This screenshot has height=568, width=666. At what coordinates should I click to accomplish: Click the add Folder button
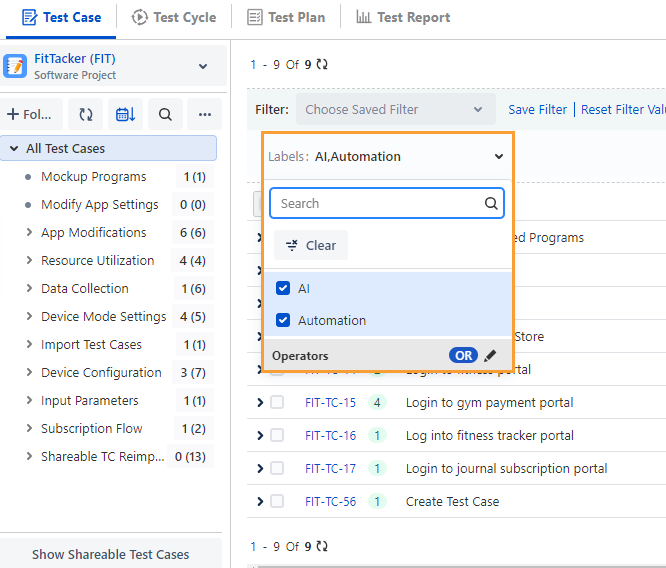coord(31,114)
